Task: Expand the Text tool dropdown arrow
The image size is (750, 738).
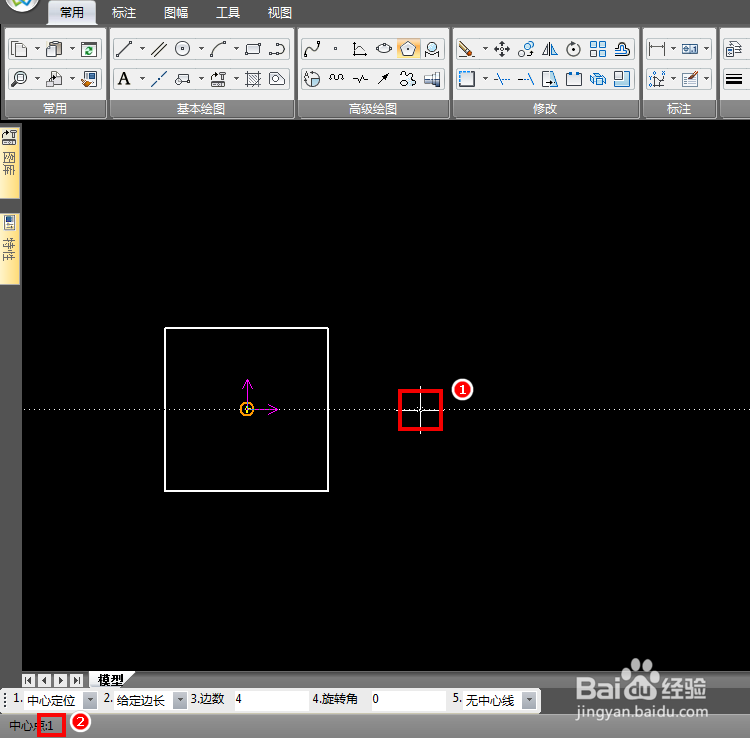Action: [x=143, y=78]
